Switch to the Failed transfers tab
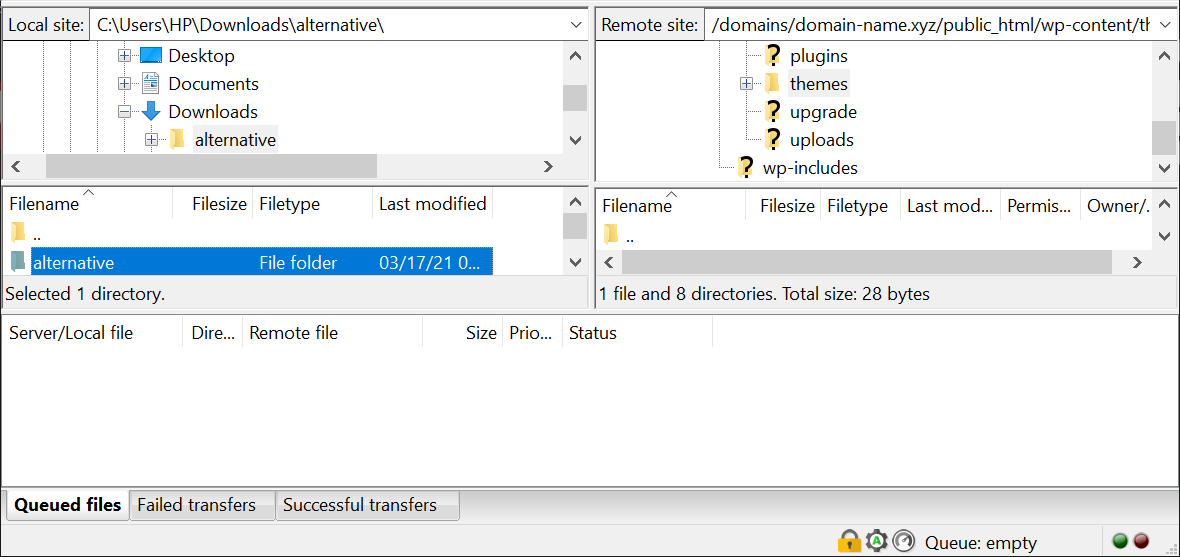 196,505
